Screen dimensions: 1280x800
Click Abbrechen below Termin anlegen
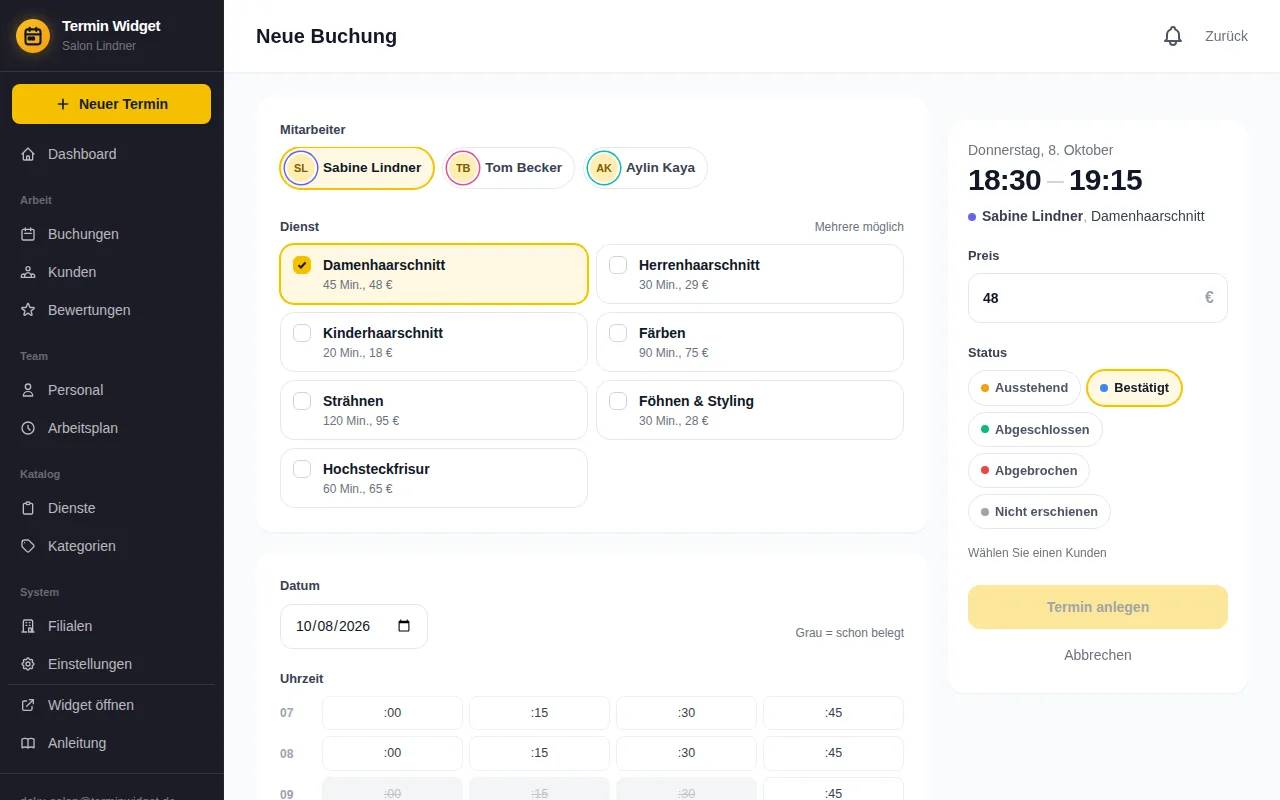1098,655
